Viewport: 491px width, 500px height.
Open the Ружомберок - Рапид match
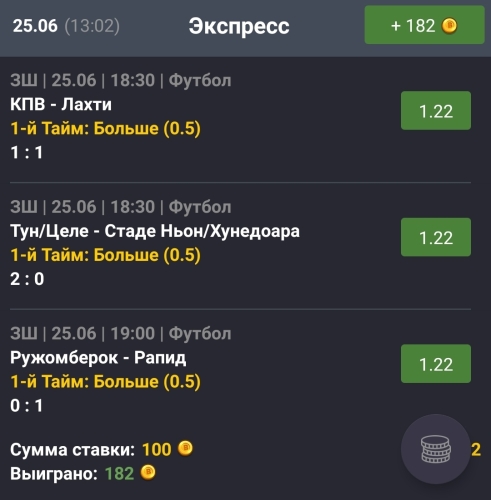click(x=98, y=358)
